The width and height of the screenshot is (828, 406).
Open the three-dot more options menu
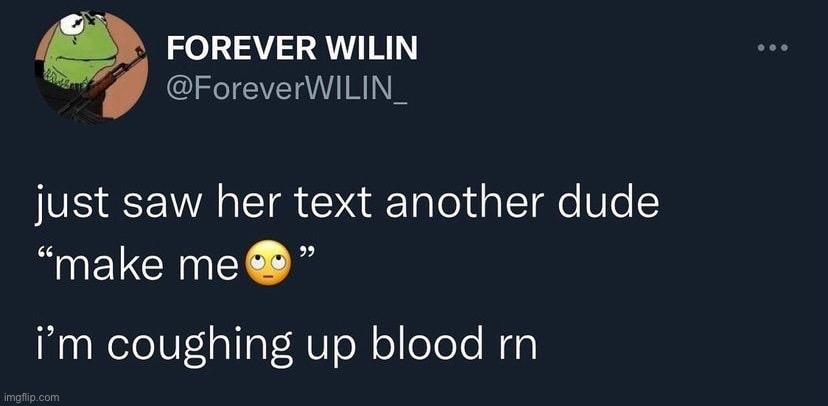pyautogui.click(x=773, y=48)
